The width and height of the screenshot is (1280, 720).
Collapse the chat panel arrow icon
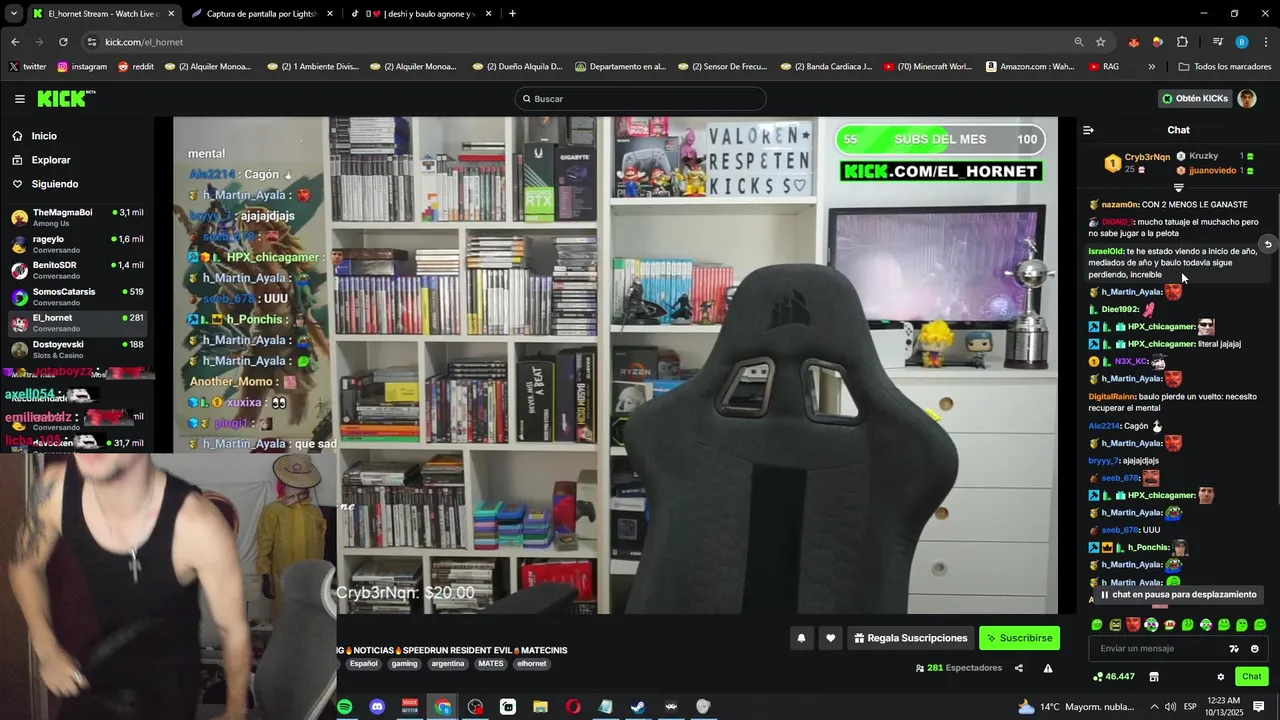point(1089,130)
